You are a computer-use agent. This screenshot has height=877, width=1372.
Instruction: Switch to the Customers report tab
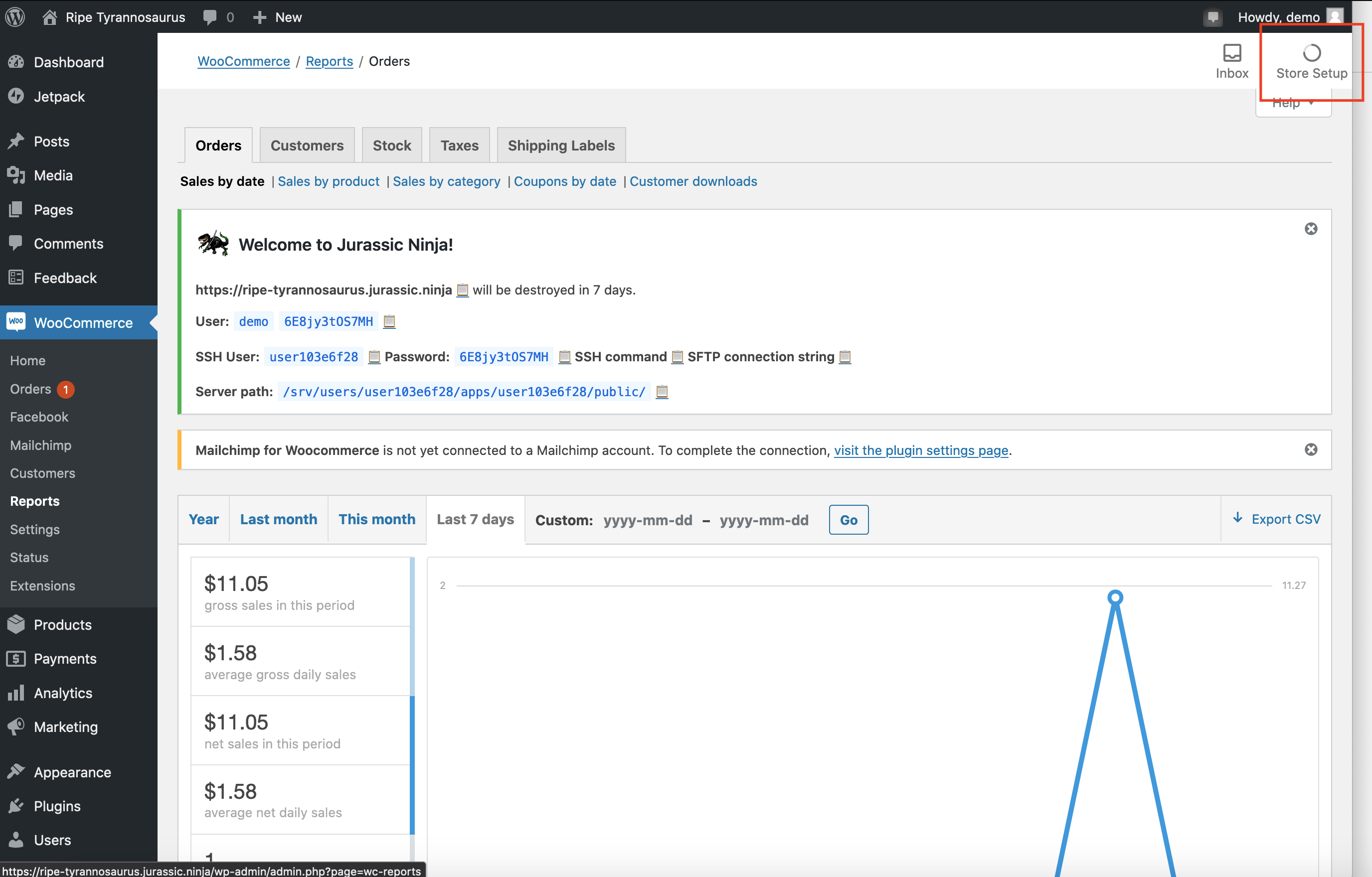tap(307, 145)
